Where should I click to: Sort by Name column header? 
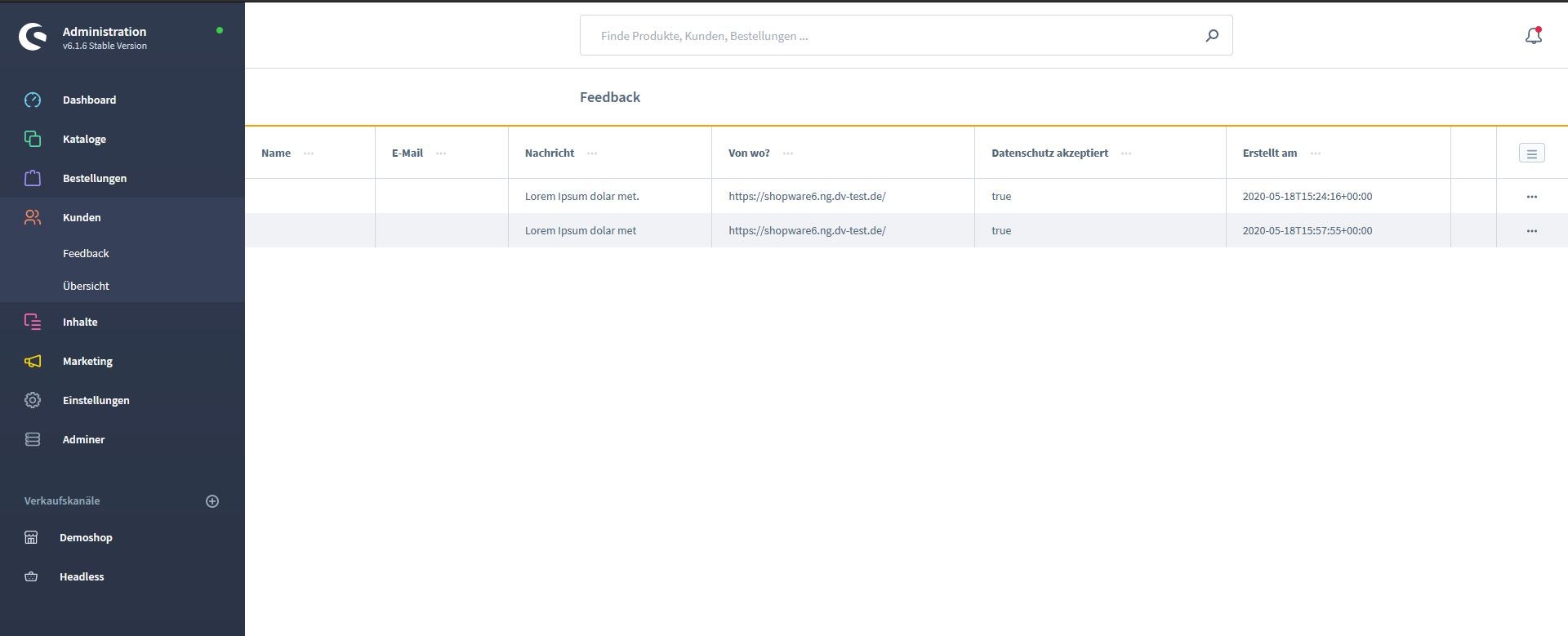click(x=276, y=153)
